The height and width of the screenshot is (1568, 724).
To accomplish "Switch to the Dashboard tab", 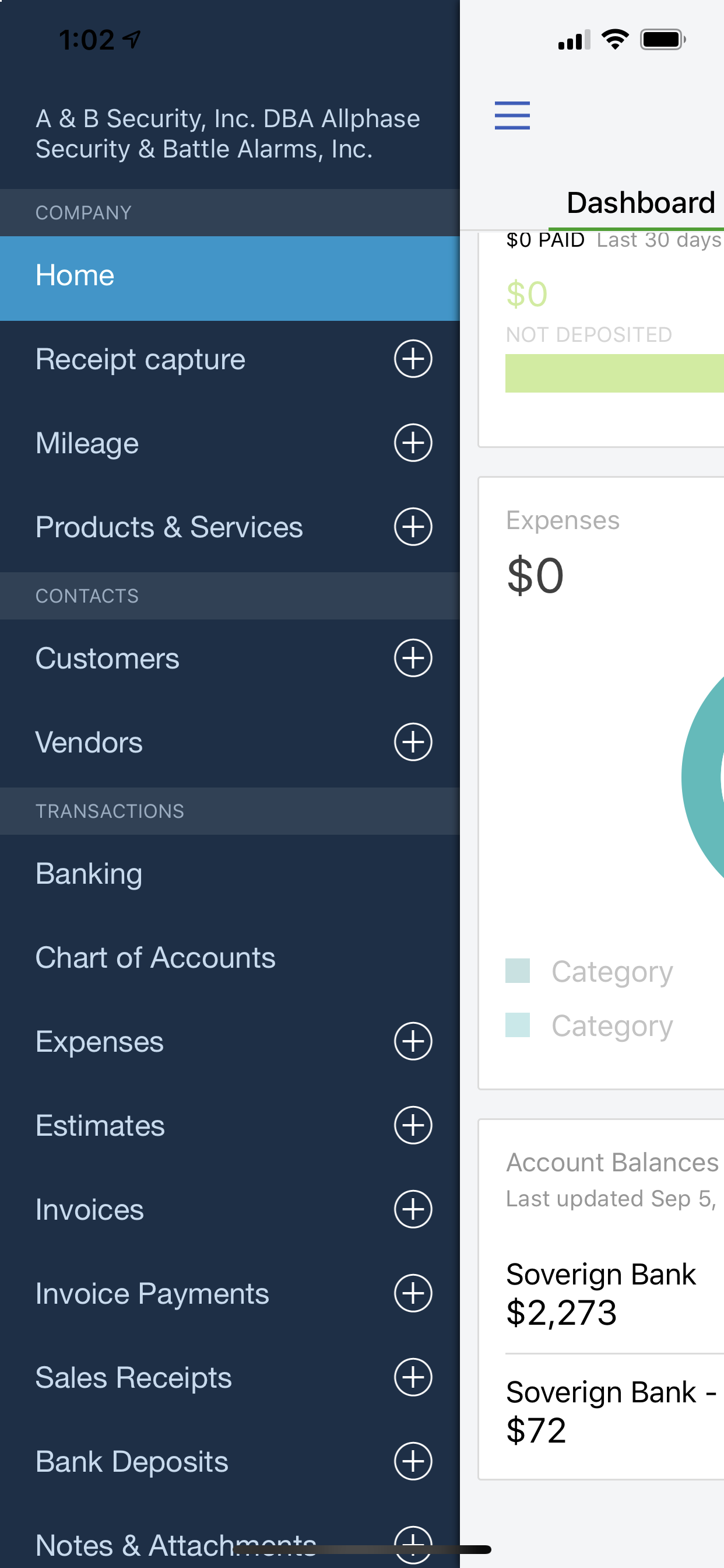I will [640, 204].
